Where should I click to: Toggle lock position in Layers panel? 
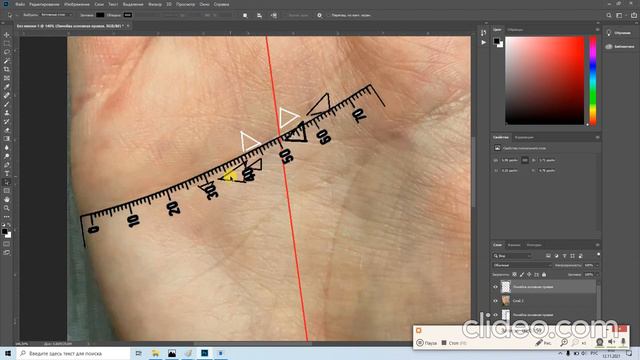(x=529, y=275)
